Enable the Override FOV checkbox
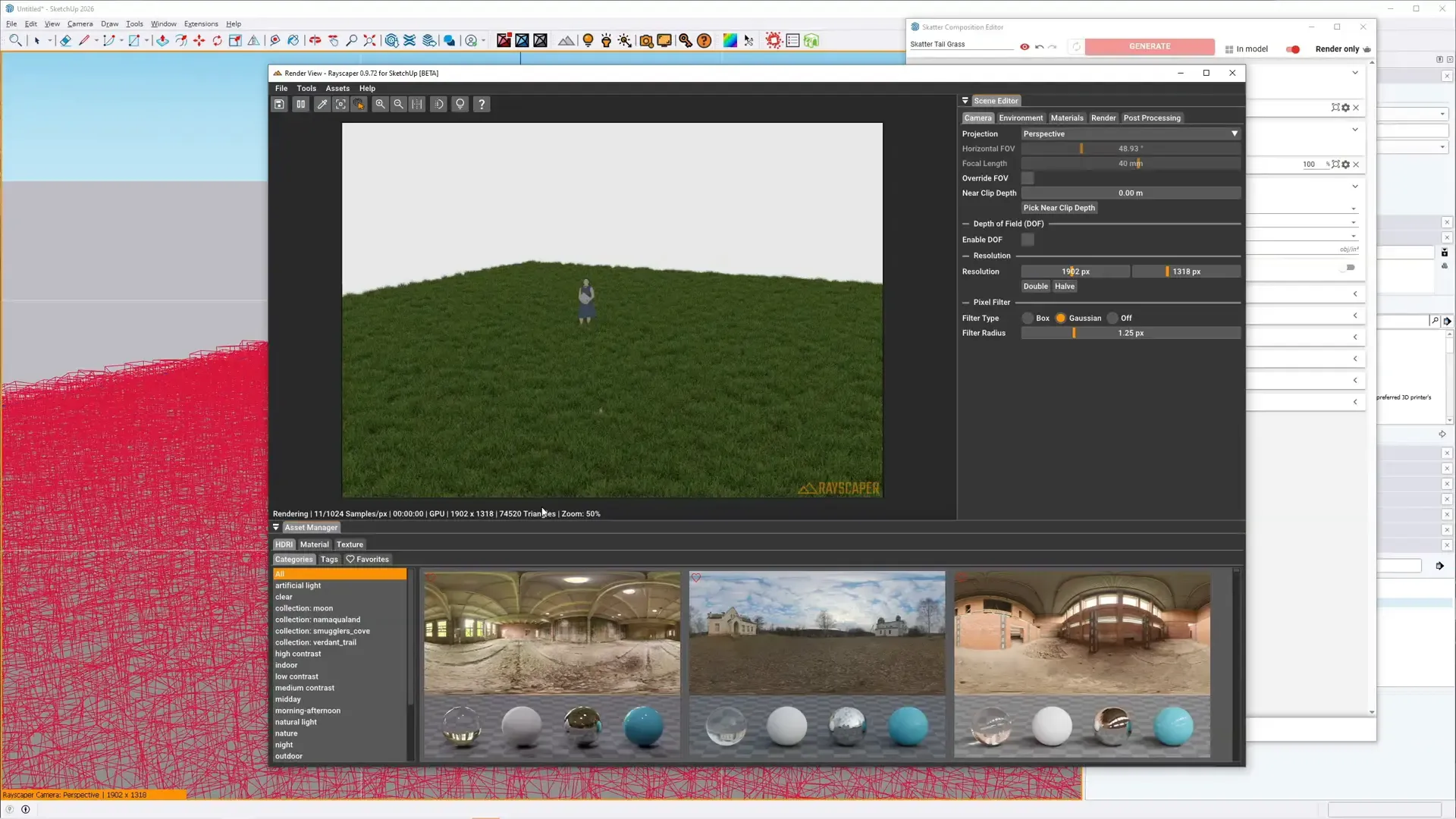This screenshot has height=819, width=1456. 1028,178
